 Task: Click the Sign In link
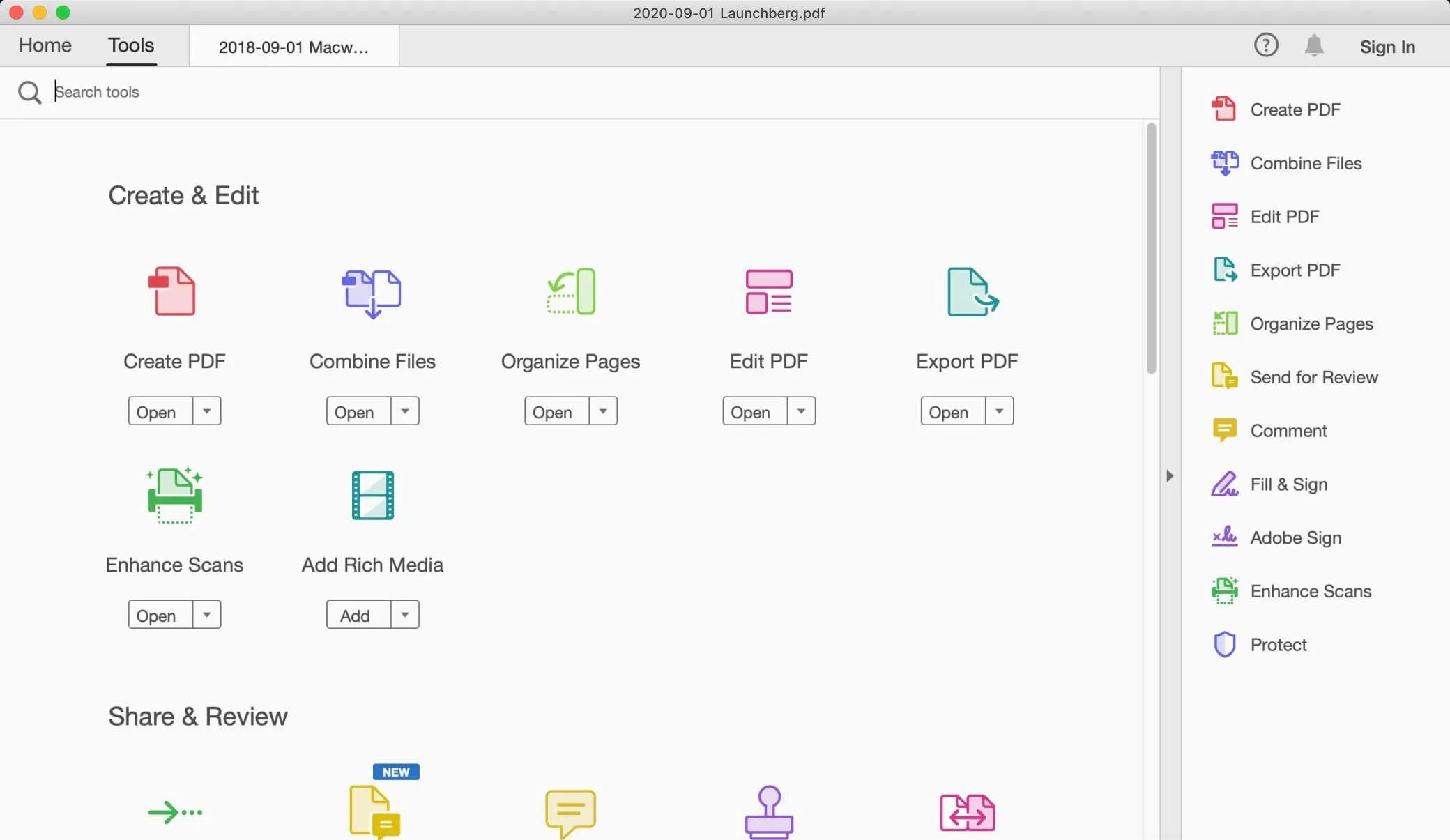click(1387, 47)
